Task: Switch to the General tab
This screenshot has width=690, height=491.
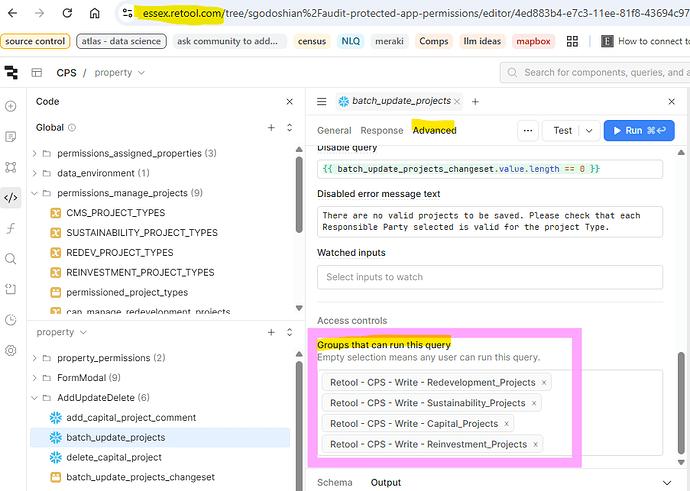Action: [x=334, y=131]
